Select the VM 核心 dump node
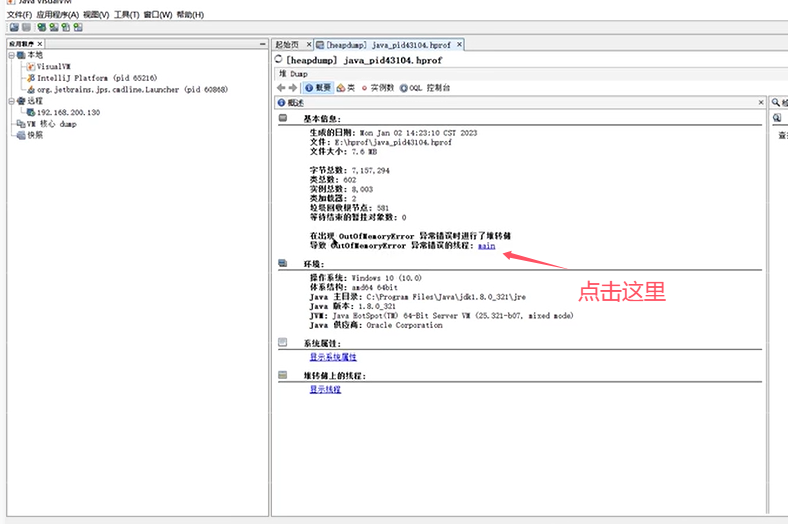788x524 pixels. point(52,124)
